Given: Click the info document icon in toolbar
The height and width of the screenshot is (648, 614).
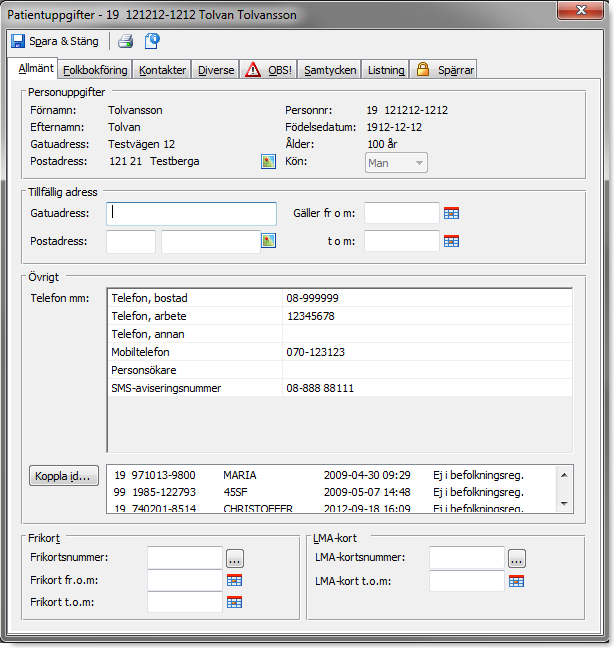Looking at the screenshot, I should 152,41.
